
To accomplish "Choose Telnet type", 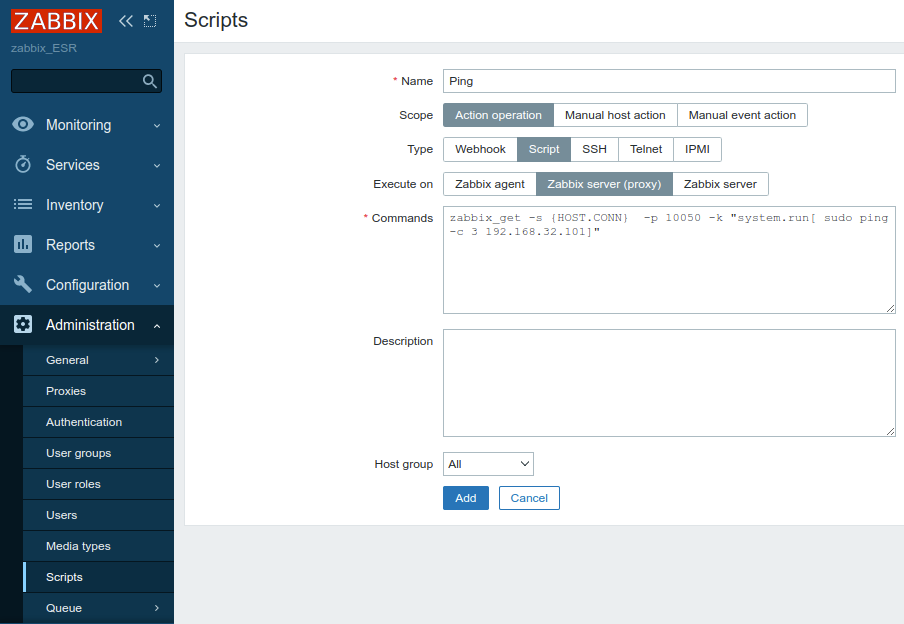I will pos(646,149).
